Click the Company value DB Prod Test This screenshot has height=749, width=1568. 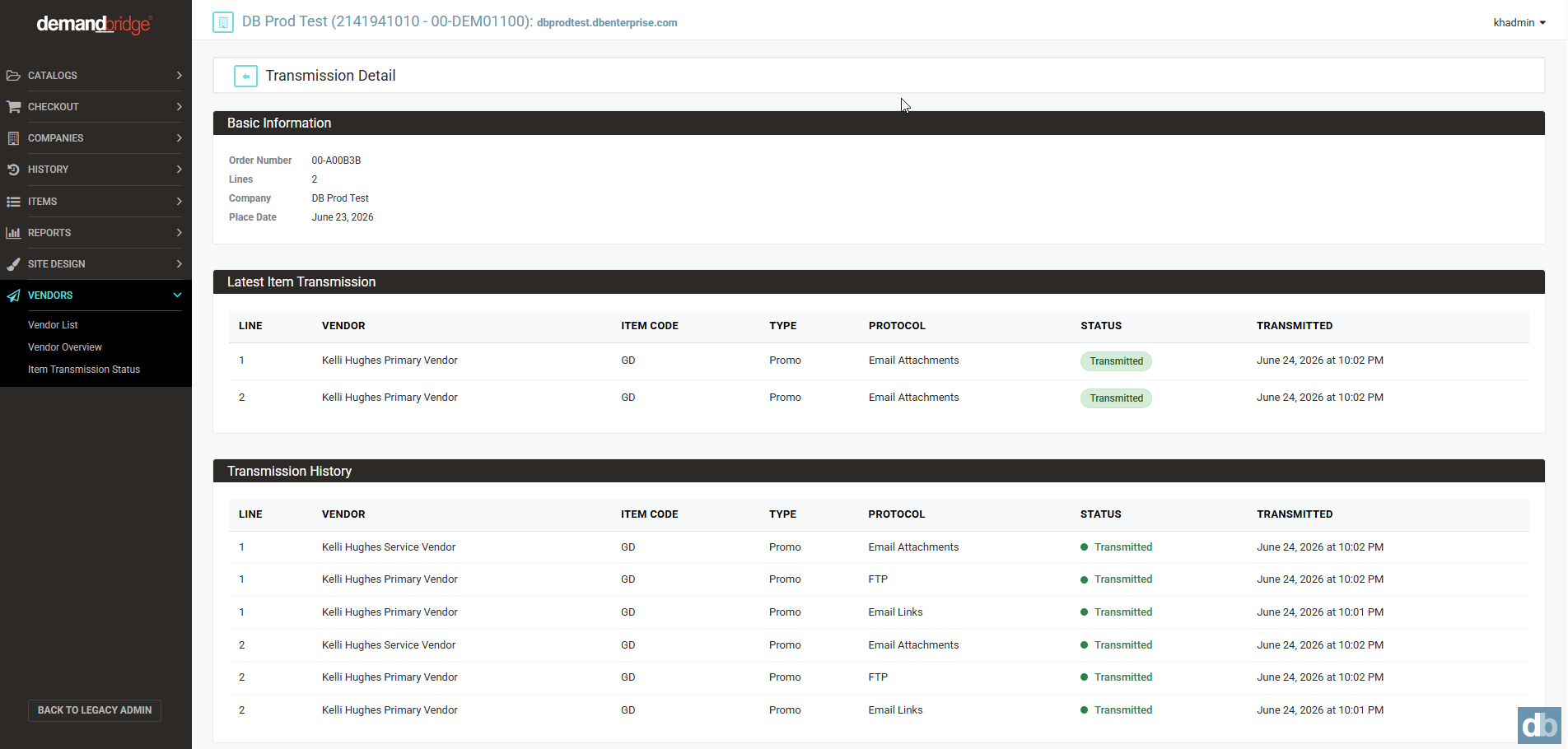[340, 198]
